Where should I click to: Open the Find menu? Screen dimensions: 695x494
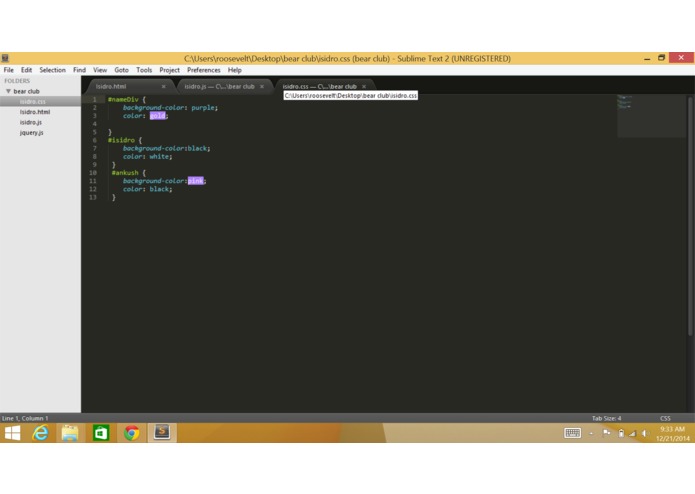(x=79, y=70)
